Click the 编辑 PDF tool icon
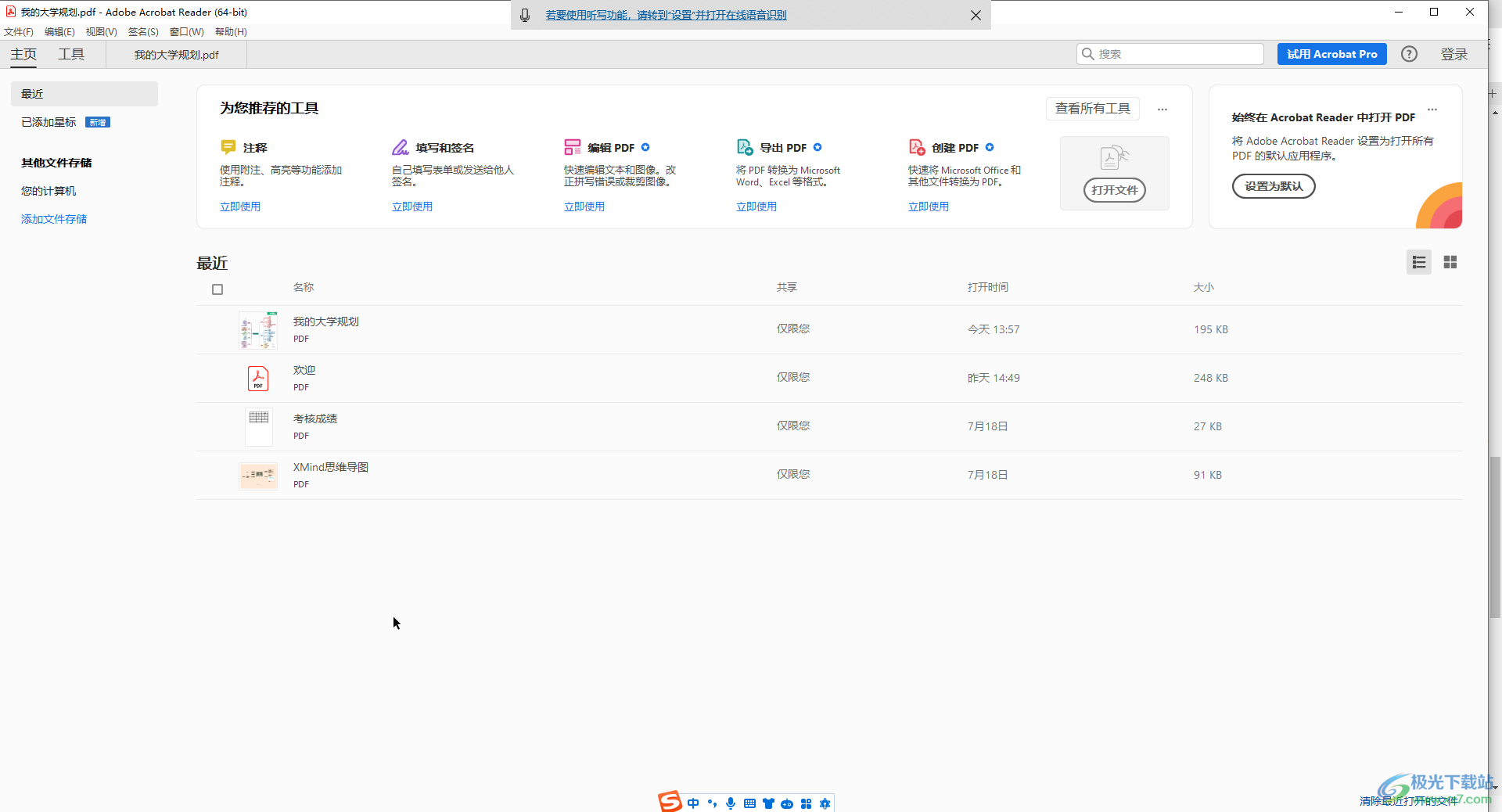The image size is (1502, 812). coord(573,147)
